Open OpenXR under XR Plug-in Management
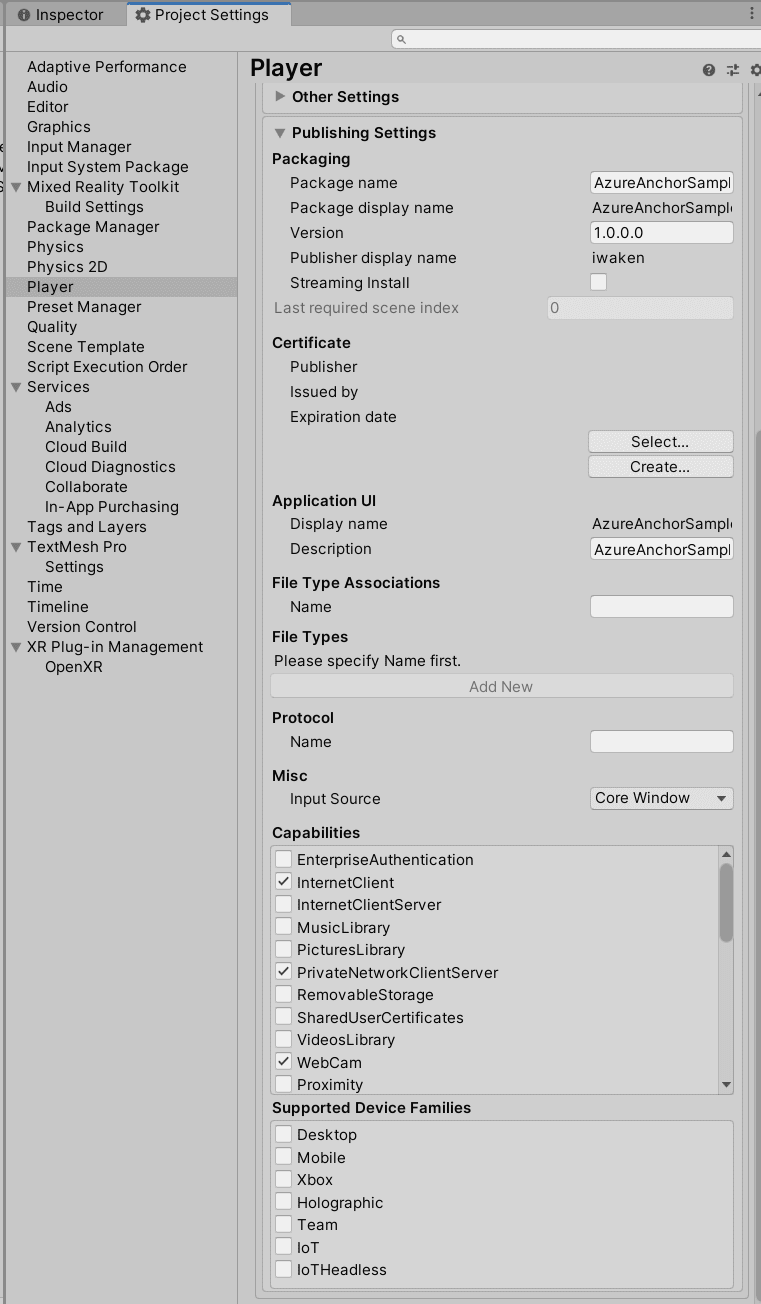761x1304 pixels. (x=74, y=667)
